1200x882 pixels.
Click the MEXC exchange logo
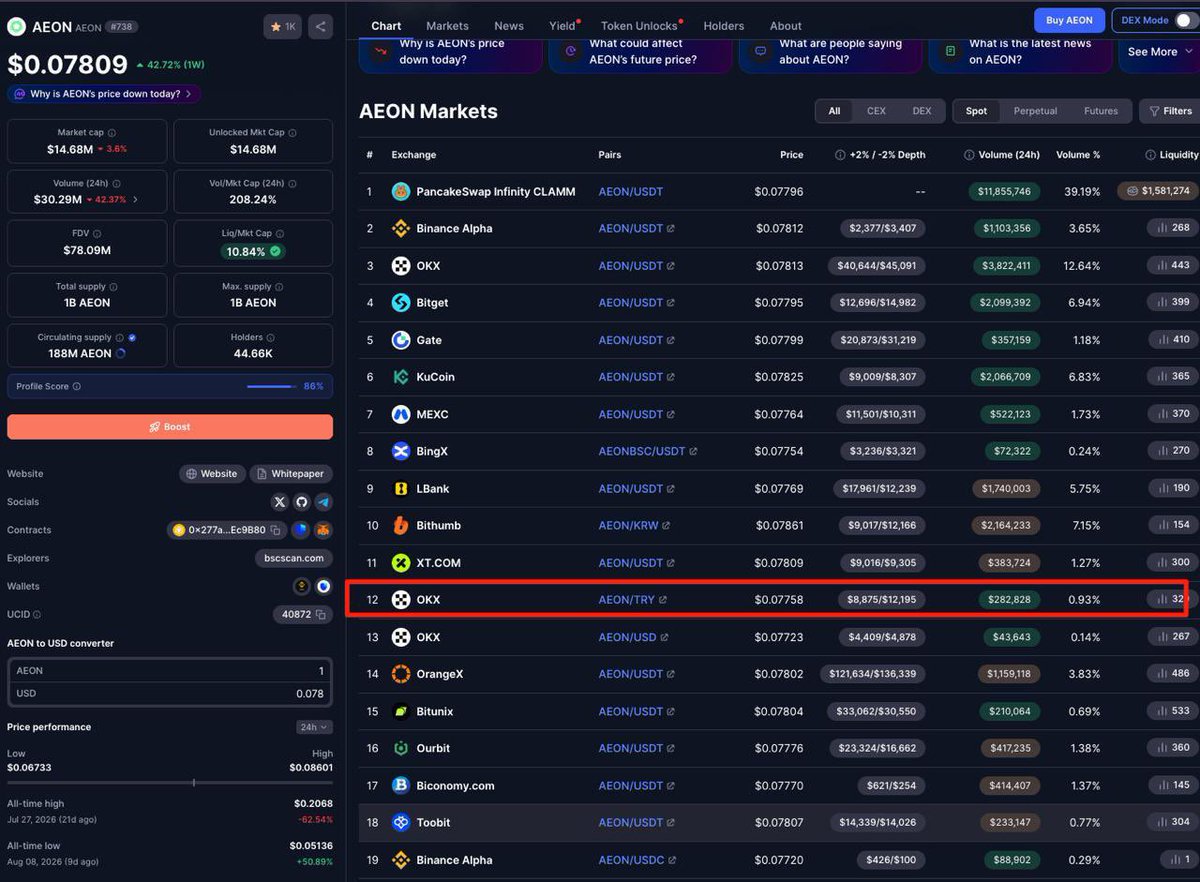coord(401,414)
